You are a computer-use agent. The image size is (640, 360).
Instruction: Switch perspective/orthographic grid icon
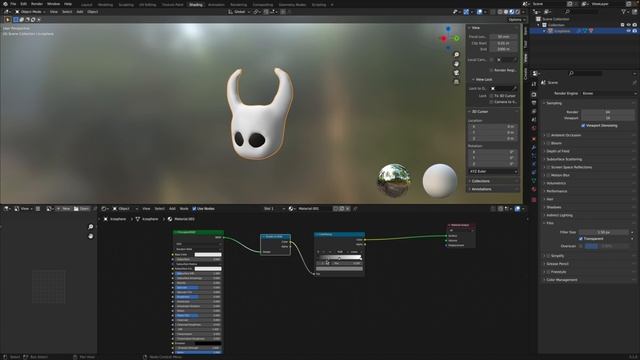(456, 82)
